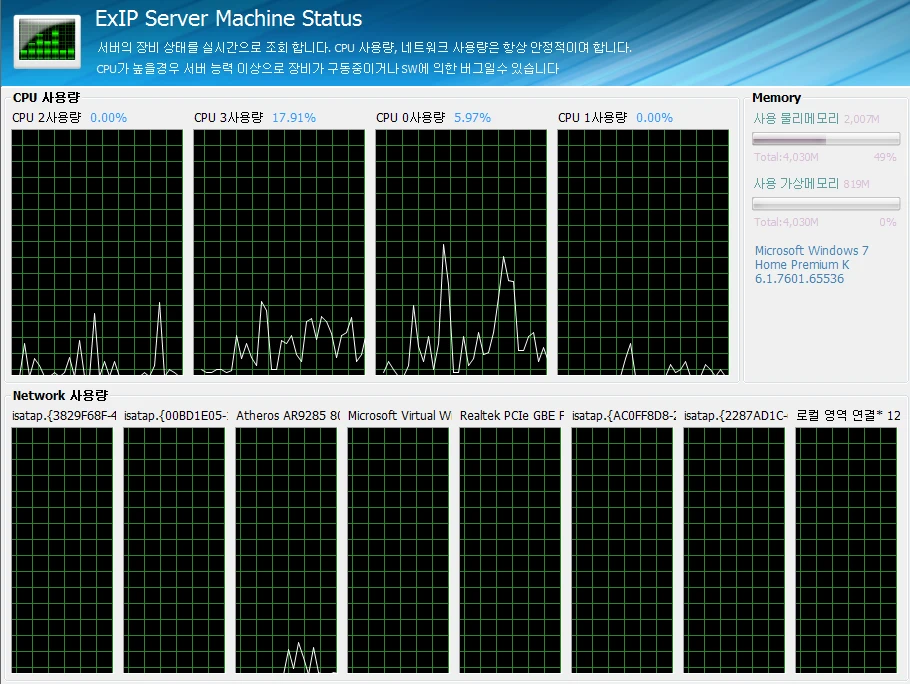Select the Realtek PCIe GBE network graph
The width and height of the screenshot is (910, 684).
[510, 551]
